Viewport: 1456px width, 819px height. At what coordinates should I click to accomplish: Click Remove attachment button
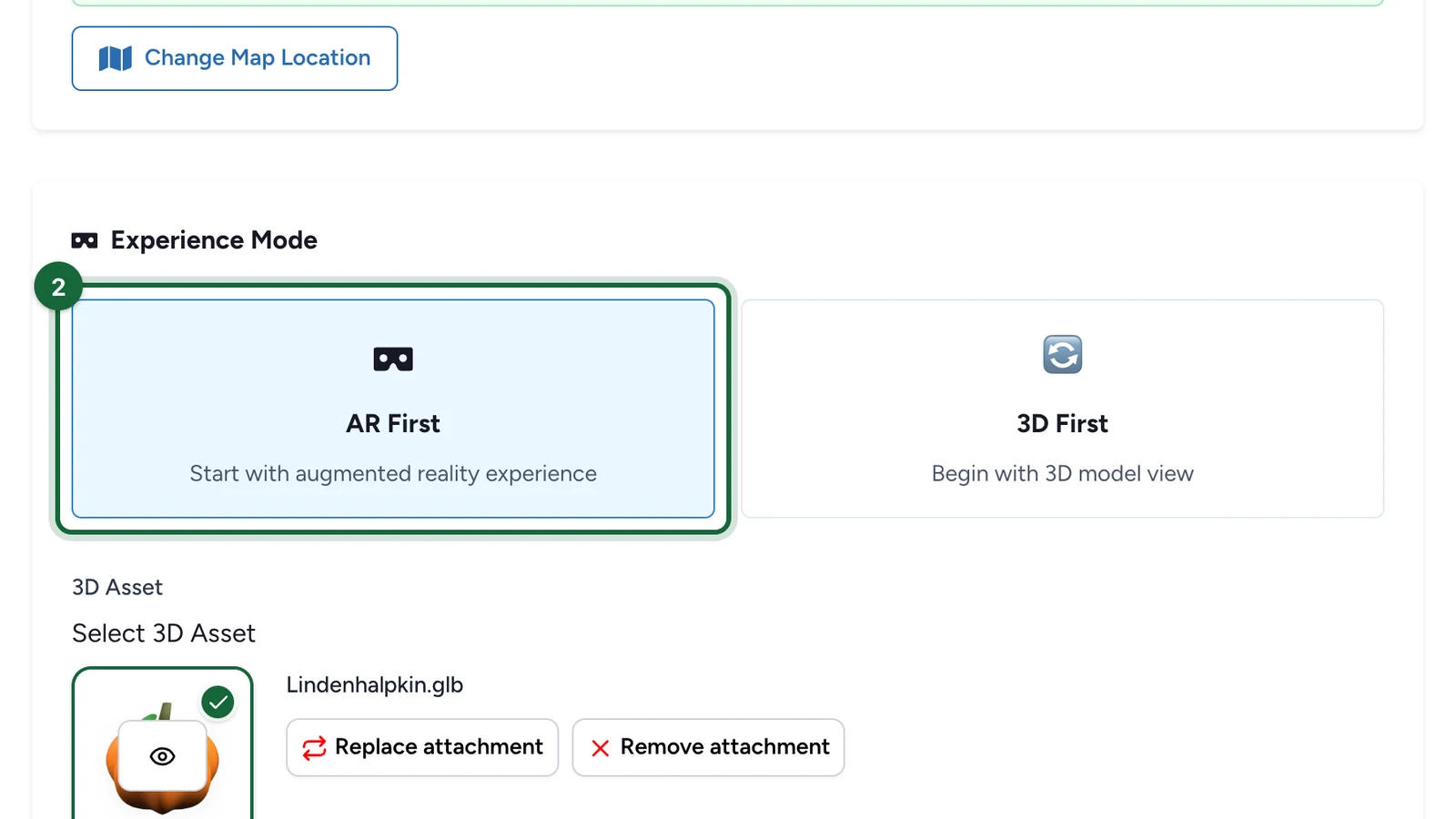coord(708,747)
